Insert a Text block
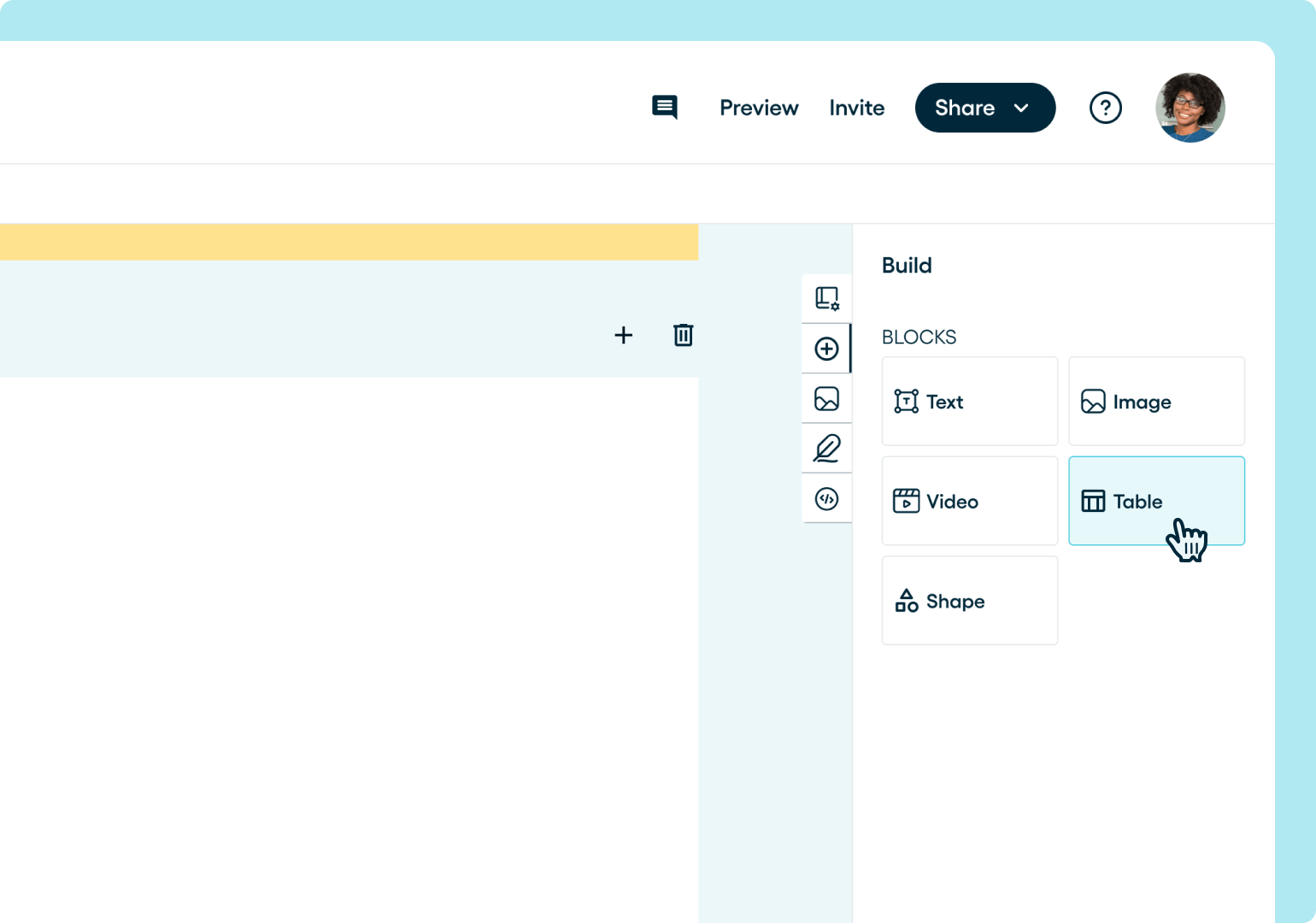This screenshot has width=1316, height=923. [969, 401]
